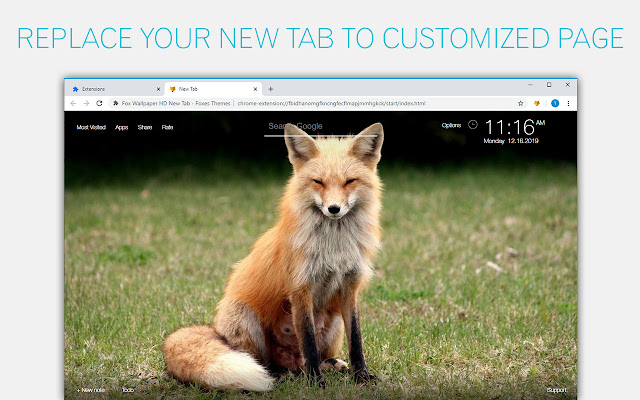Screen dimensions: 640x400
Task: Go back using the browser back arrow
Action: (73, 103)
